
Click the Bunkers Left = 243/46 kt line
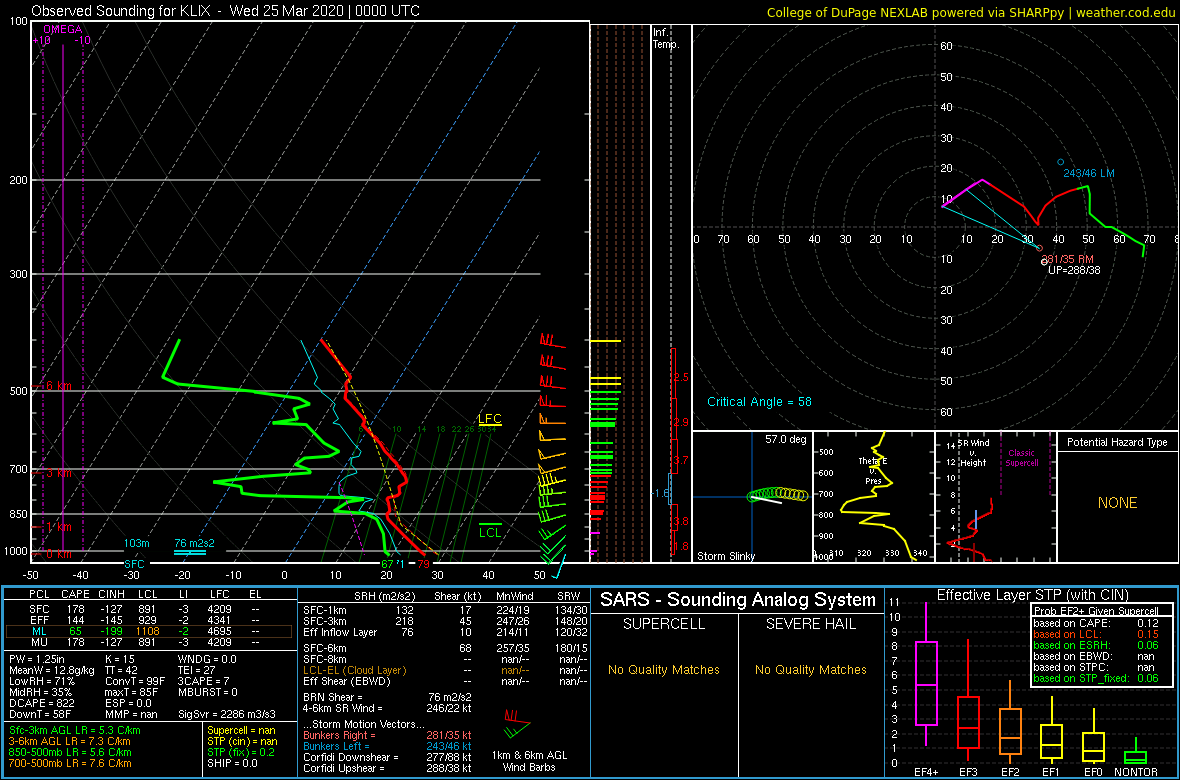pos(388,745)
